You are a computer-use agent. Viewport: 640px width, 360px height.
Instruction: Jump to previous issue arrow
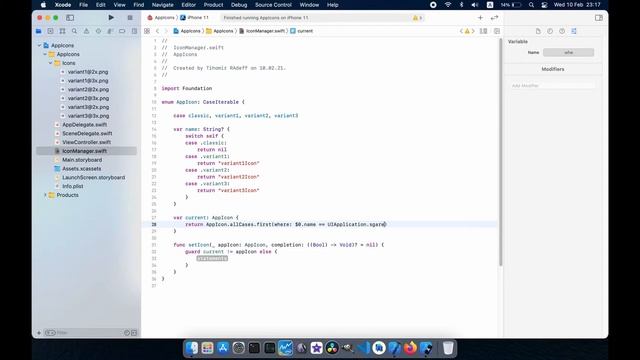[x=461, y=31]
